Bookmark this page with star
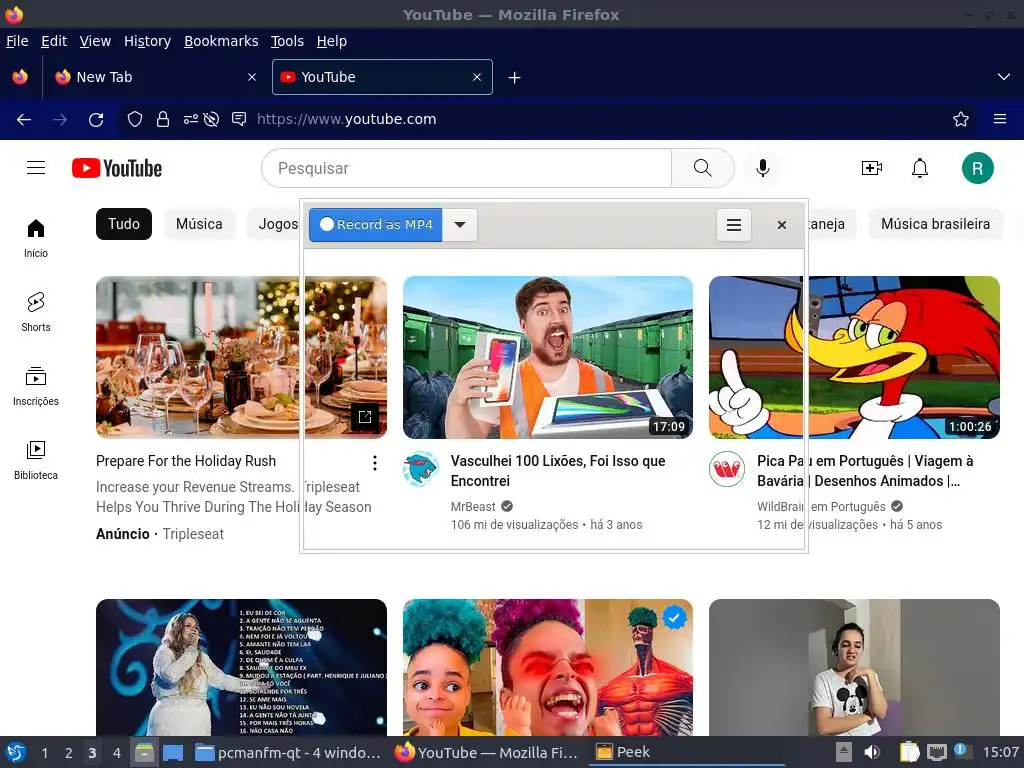This screenshot has height=768, width=1024. 961,119
